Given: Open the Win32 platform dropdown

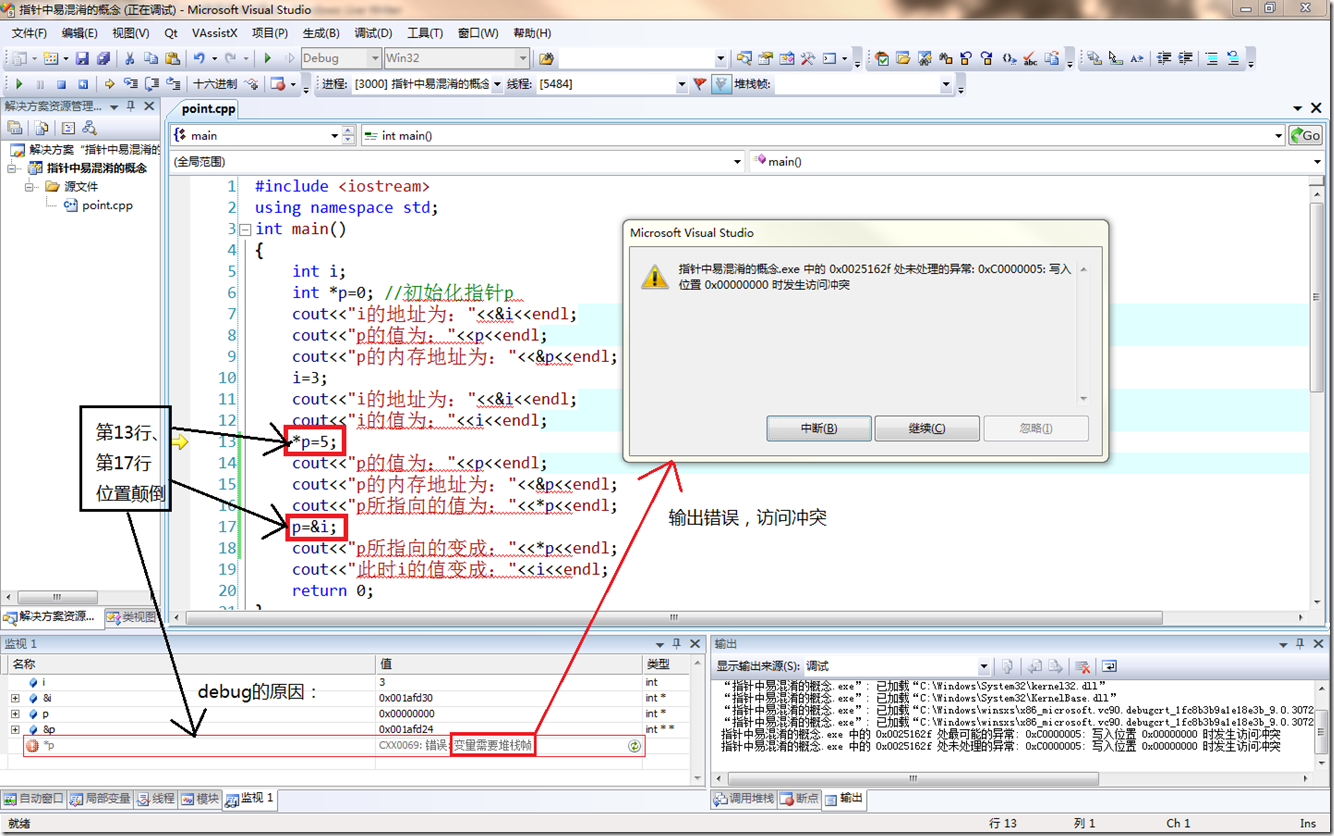Looking at the screenshot, I should point(522,58).
